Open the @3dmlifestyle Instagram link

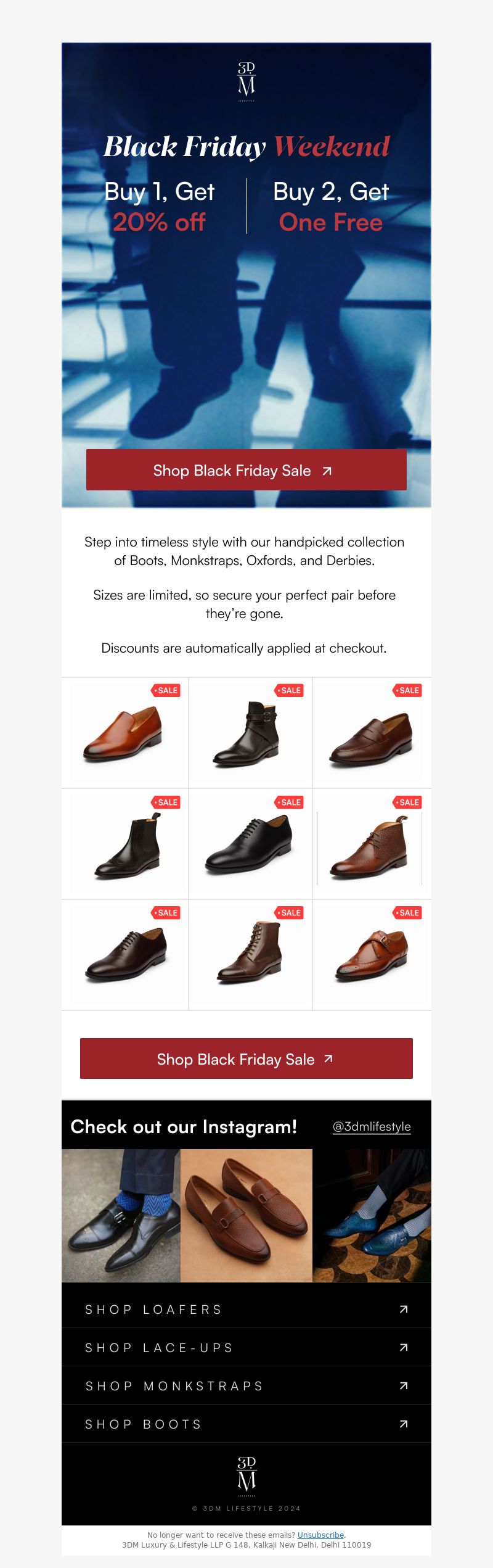372,1126
